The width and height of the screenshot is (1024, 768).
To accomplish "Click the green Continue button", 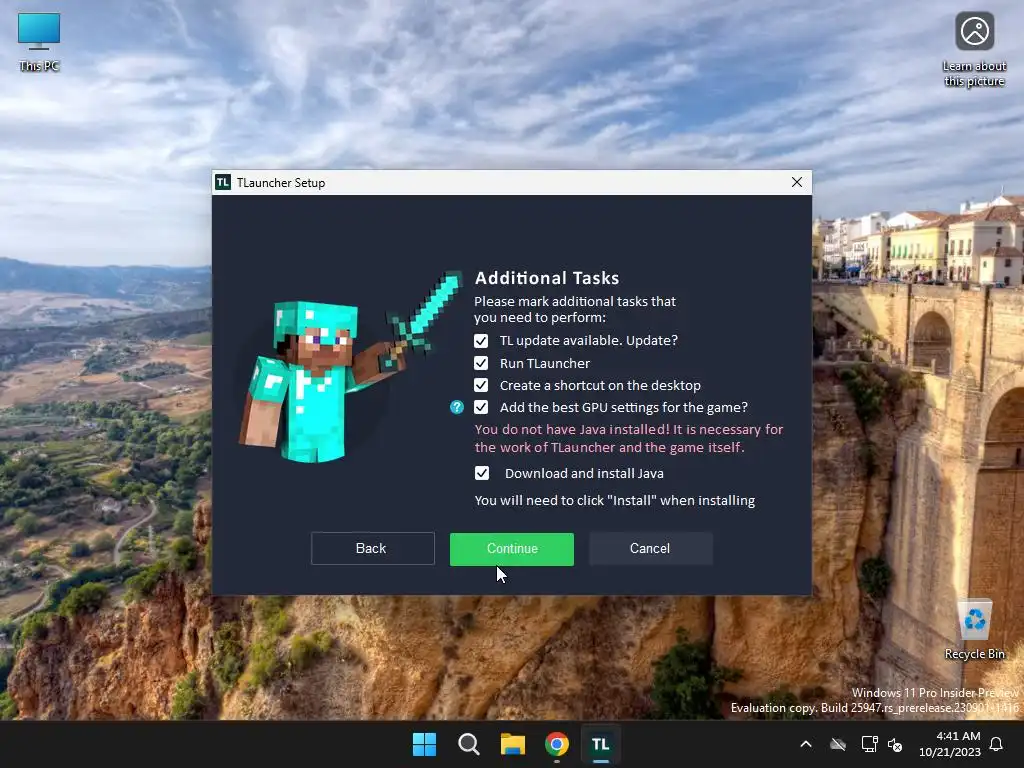I will tap(512, 549).
